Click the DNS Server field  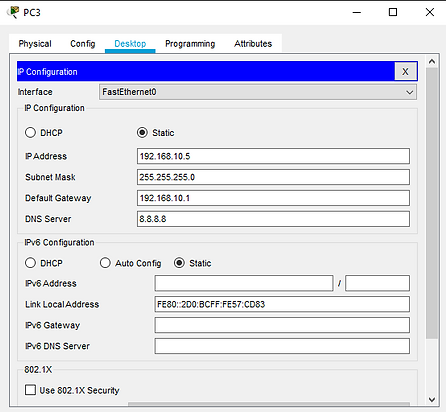click(273, 219)
